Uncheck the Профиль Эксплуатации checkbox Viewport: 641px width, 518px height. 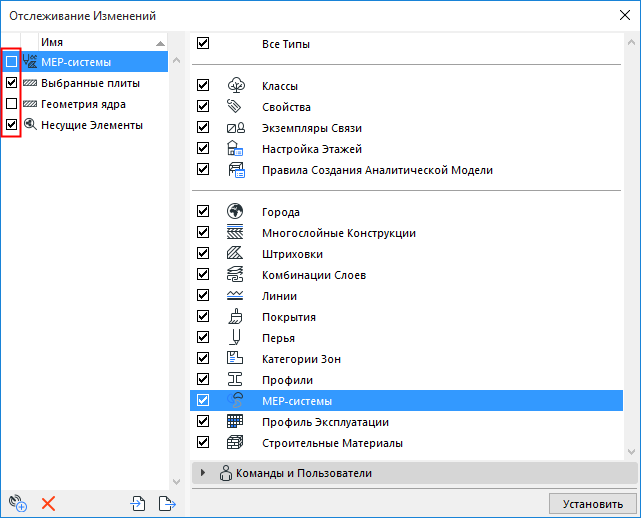pyautogui.click(x=203, y=421)
